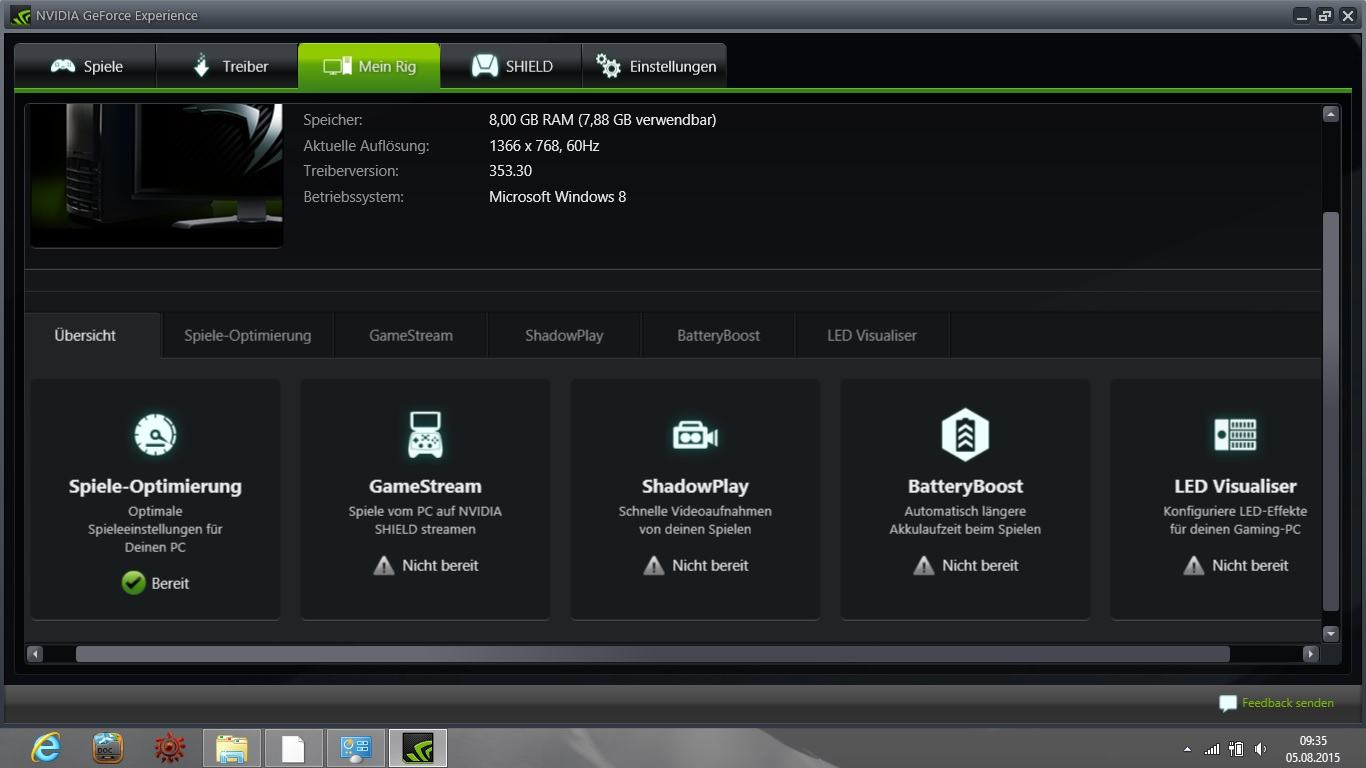Open the LED Visualiser sub-tab

coord(872,335)
